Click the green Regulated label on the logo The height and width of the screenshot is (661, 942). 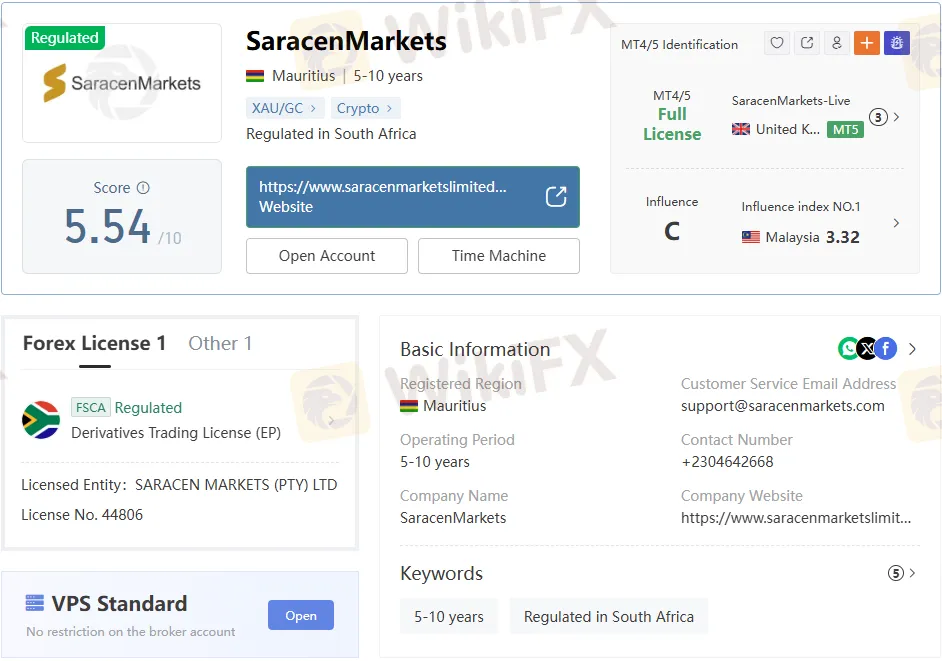[x=65, y=38]
